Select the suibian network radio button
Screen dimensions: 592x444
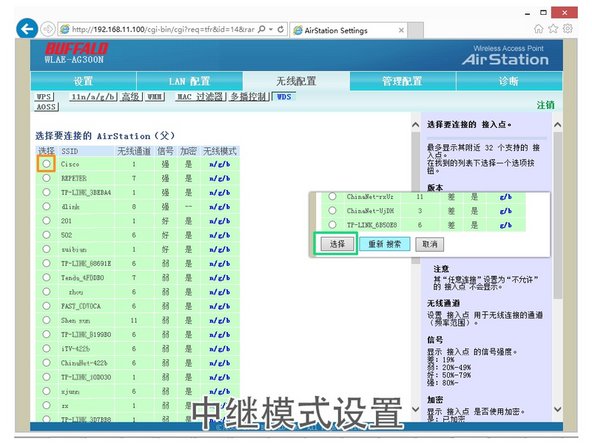point(46,249)
